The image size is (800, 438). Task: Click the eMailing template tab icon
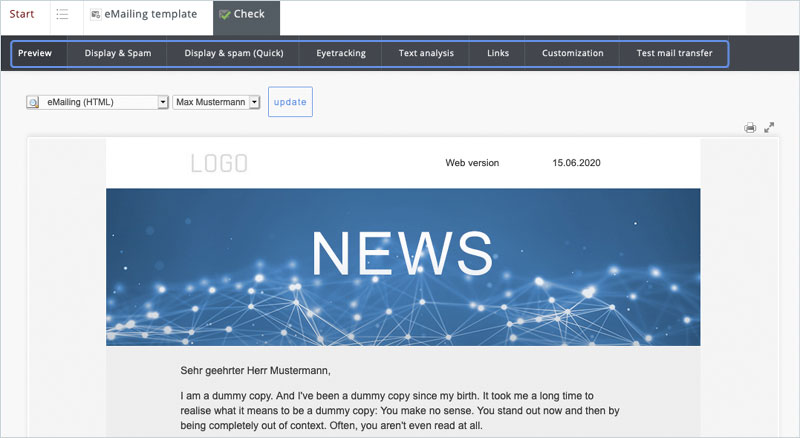(x=95, y=15)
